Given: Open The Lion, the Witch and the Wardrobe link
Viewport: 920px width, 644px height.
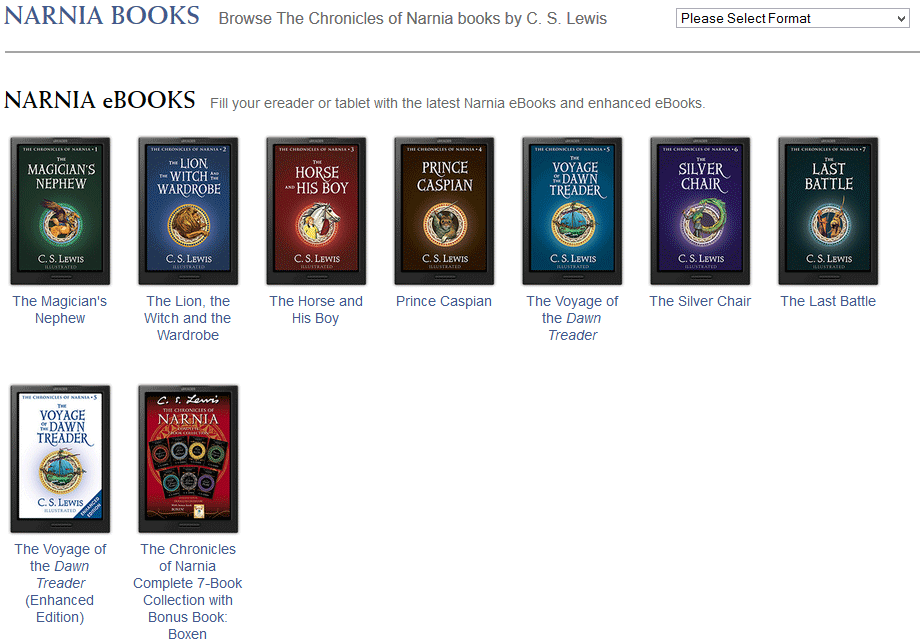Looking at the screenshot, I should pos(188,318).
